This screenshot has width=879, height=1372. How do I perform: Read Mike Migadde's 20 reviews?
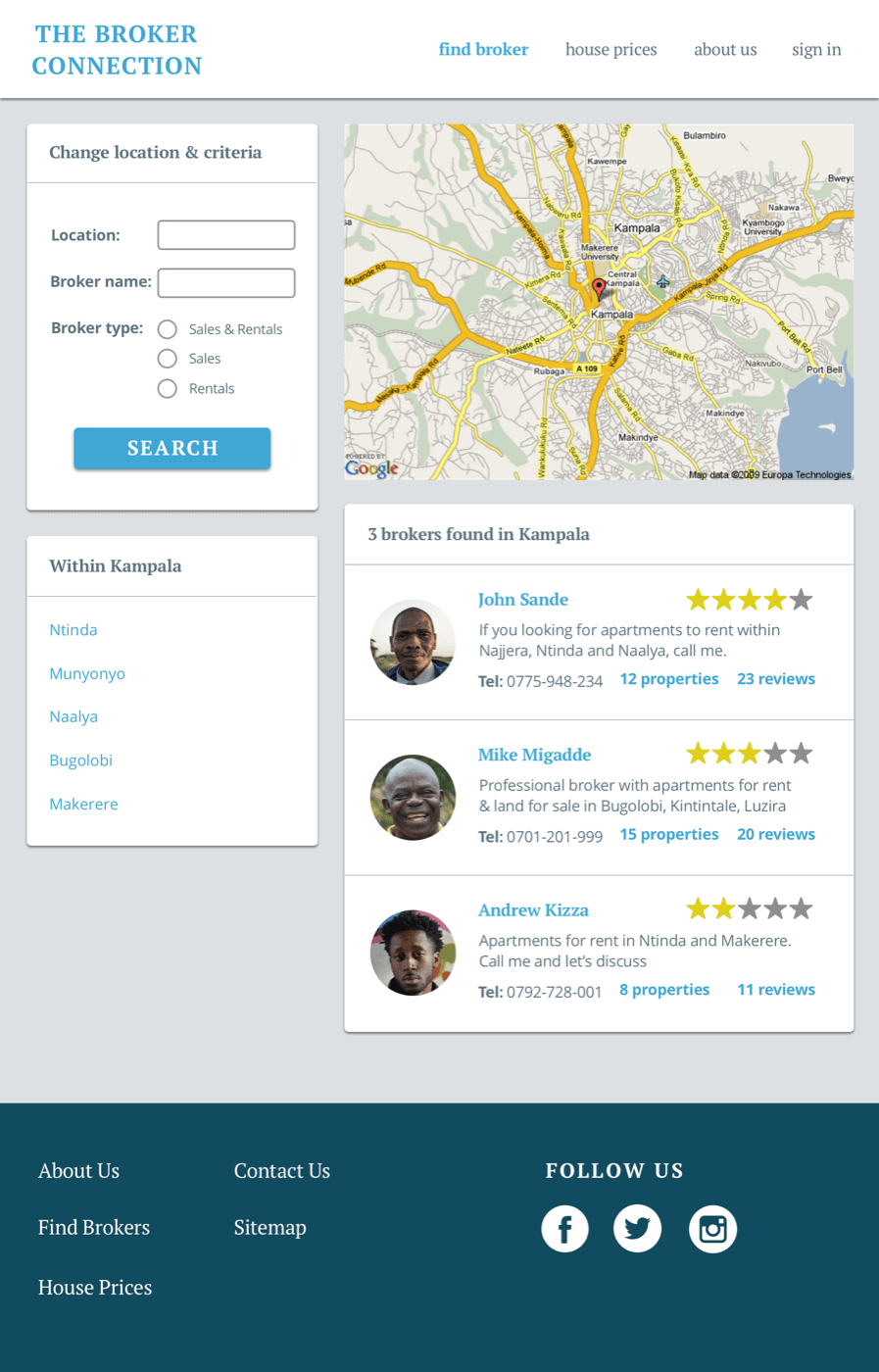[x=776, y=834]
